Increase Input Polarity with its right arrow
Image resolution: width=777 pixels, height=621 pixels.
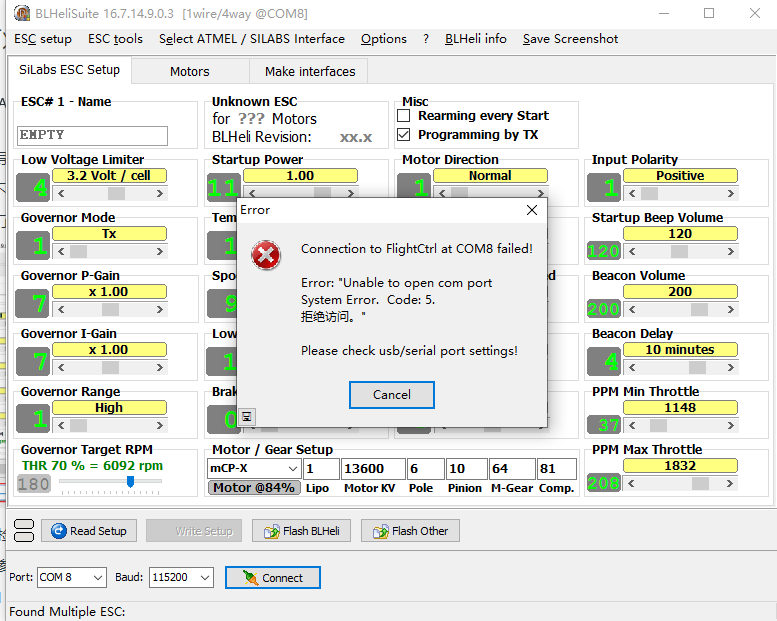tap(730, 193)
